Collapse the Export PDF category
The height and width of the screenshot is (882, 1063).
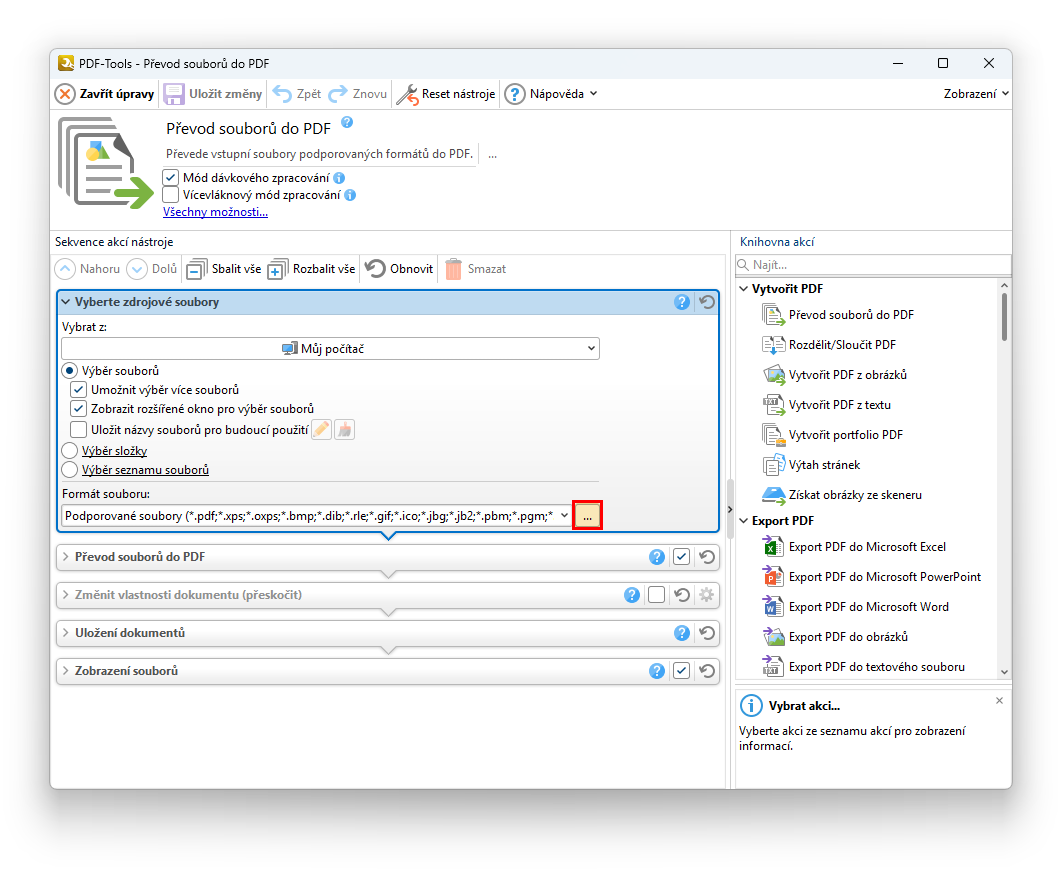744,521
